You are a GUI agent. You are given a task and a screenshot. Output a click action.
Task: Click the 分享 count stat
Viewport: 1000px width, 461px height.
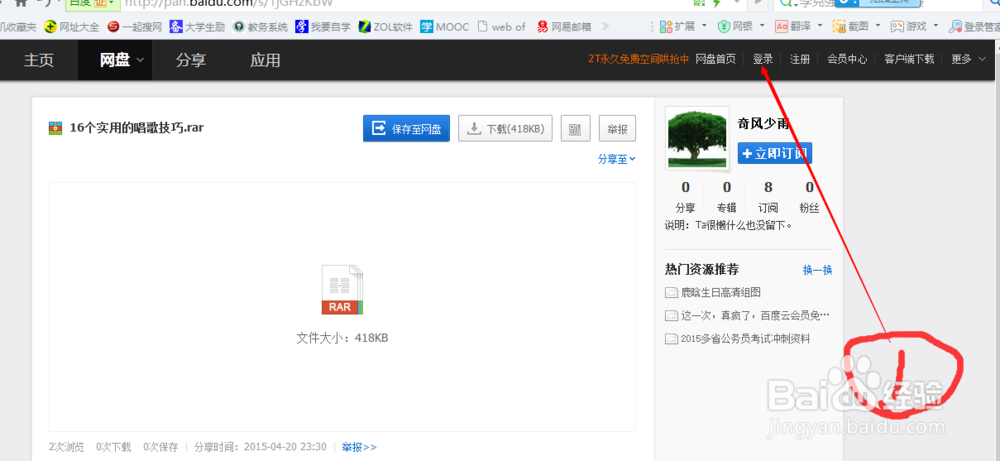point(685,197)
